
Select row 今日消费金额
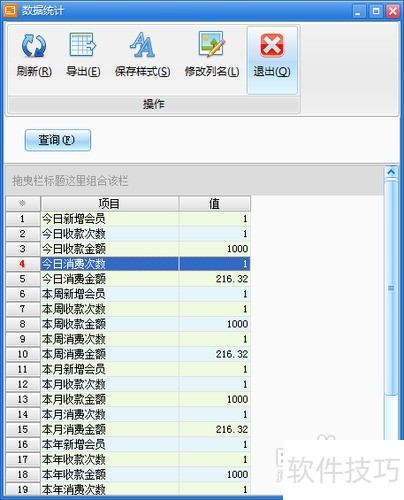[128, 279]
